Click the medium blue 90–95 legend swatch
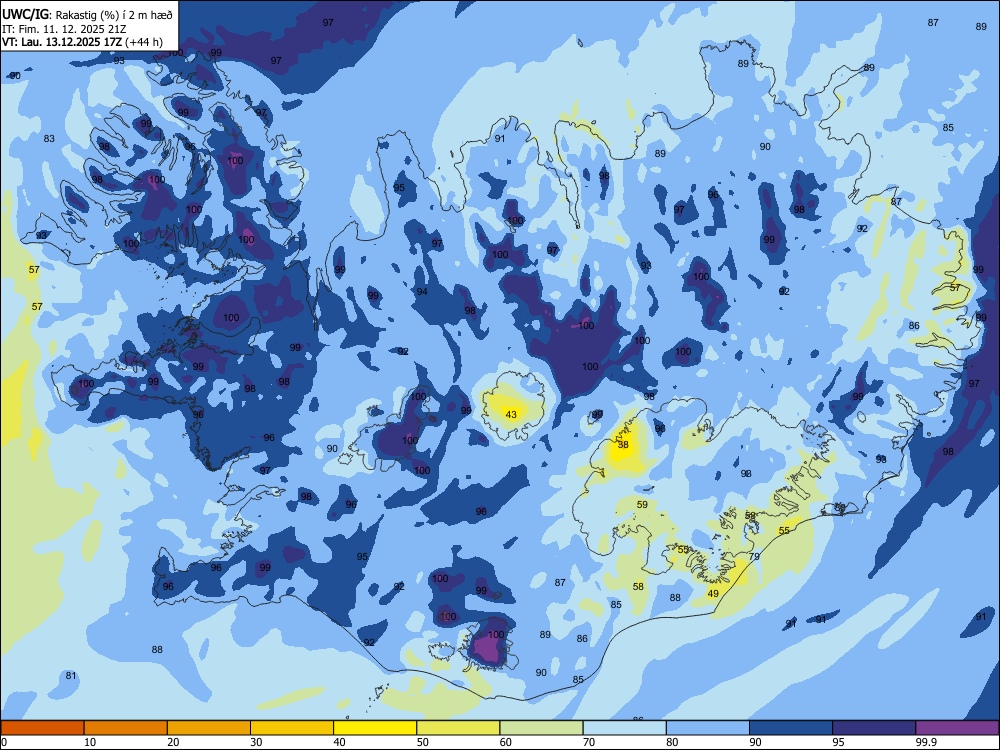 [x=791, y=728]
